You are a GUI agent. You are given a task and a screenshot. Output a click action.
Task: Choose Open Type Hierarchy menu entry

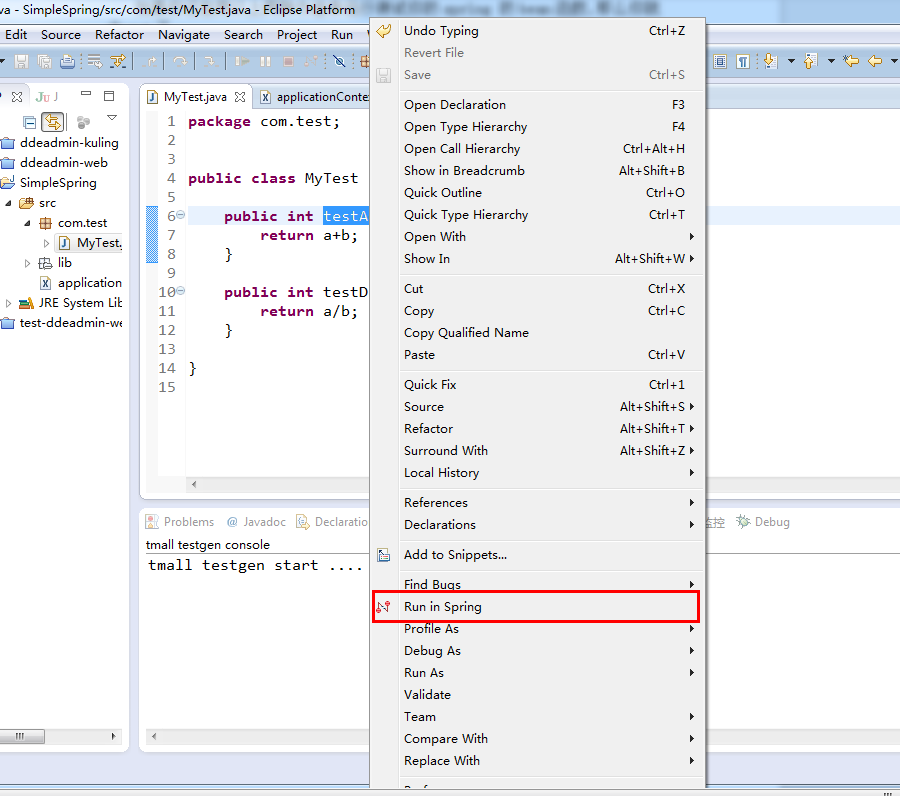click(465, 127)
